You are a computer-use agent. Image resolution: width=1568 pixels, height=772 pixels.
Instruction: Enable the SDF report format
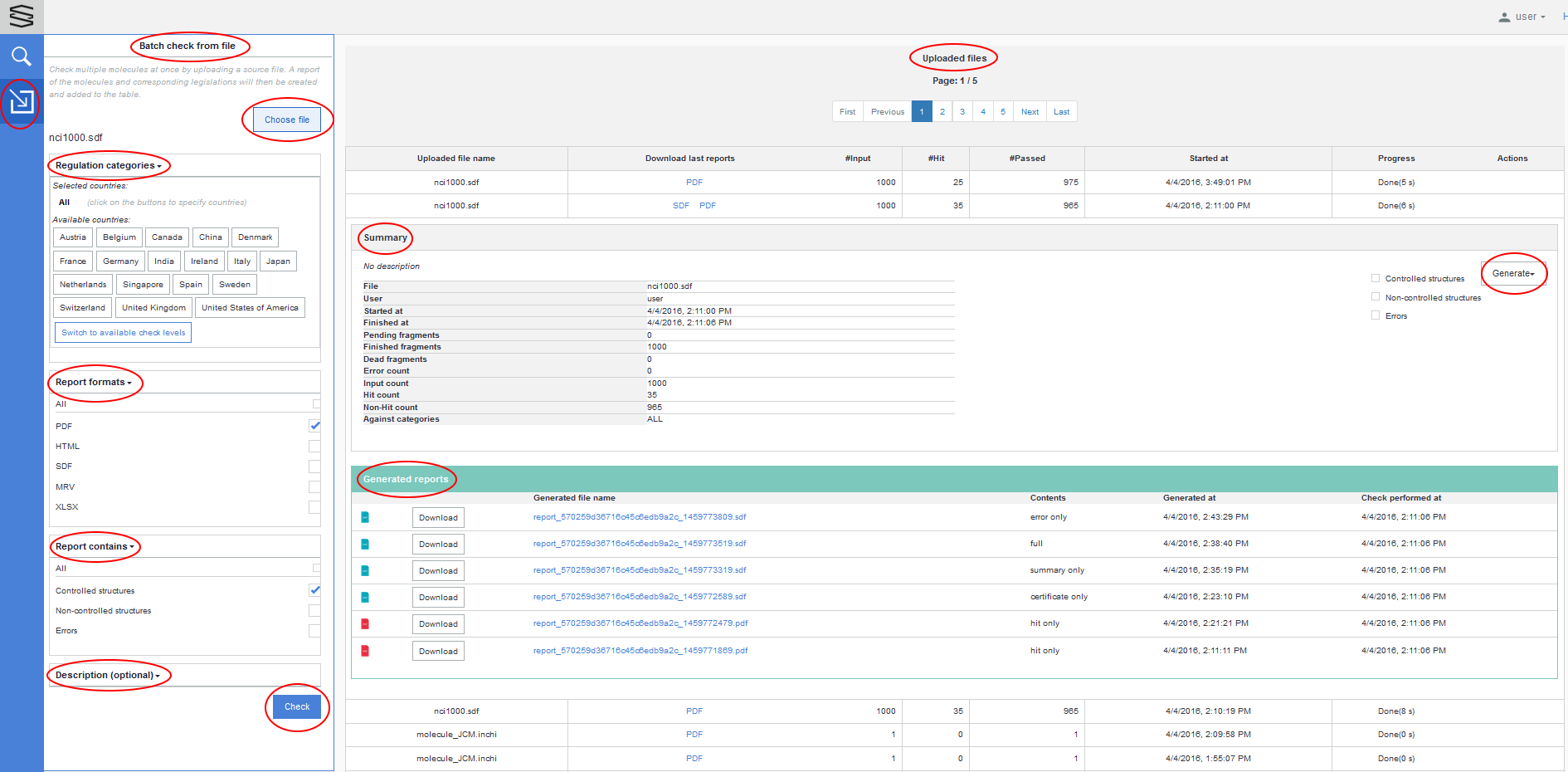pyautogui.click(x=314, y=467)
